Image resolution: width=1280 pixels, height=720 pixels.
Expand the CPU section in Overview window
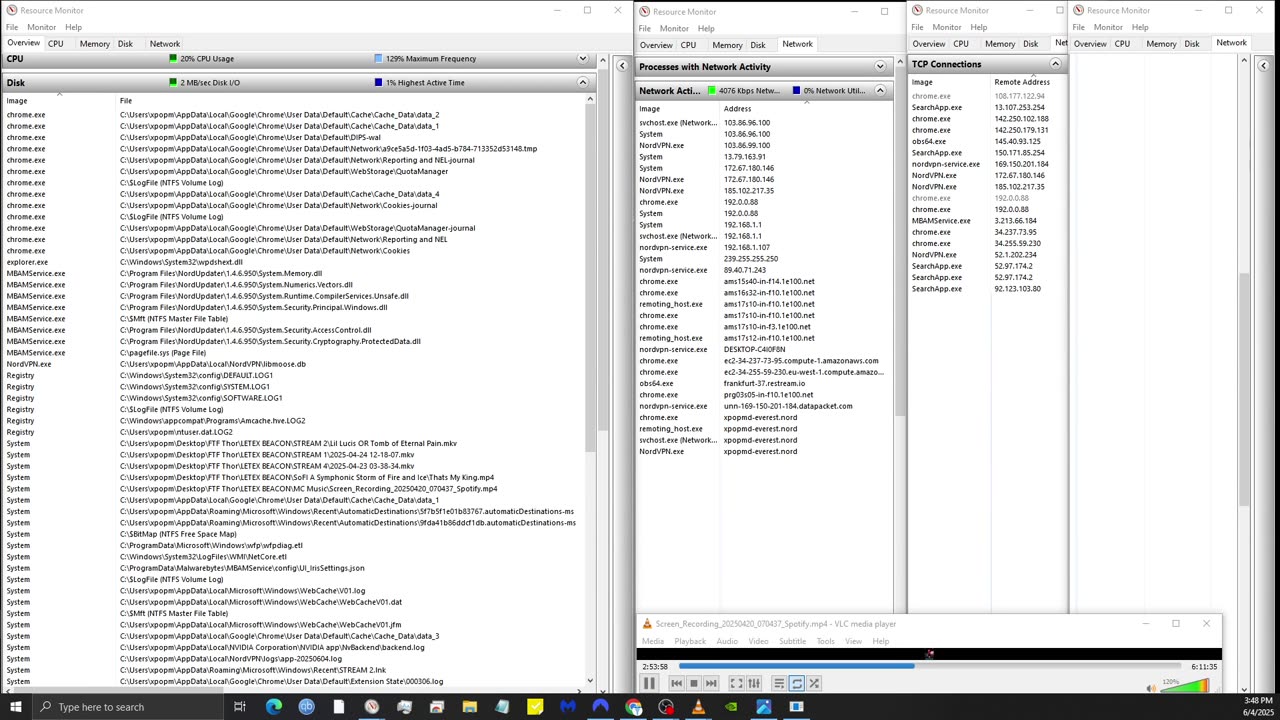tap(582, 59)
